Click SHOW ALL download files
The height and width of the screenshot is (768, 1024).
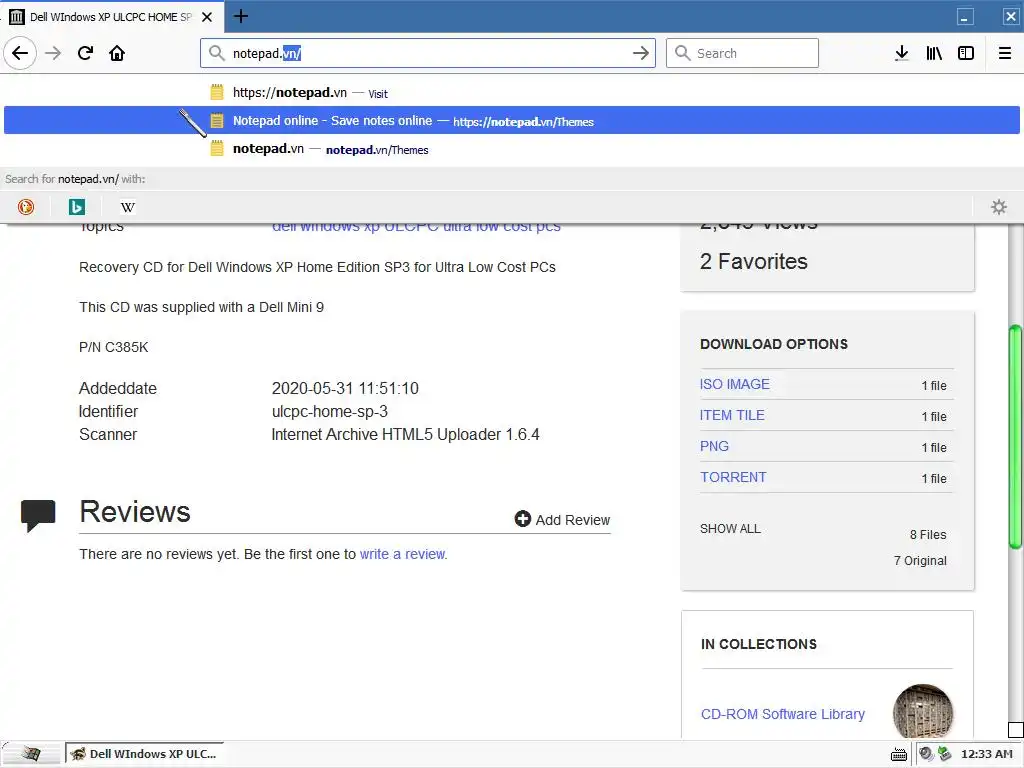coord(730,528)
